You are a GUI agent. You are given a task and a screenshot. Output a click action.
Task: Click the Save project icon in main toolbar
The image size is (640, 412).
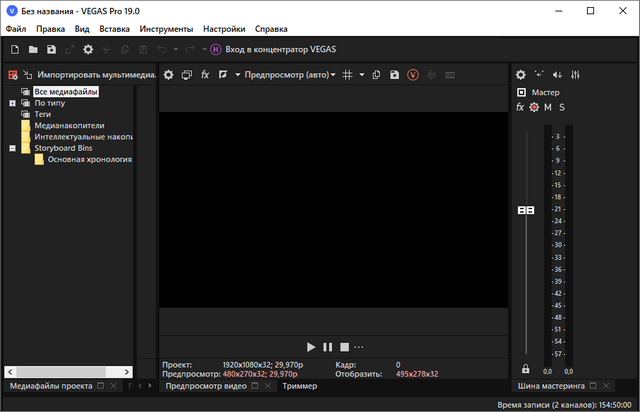(51, 49)
